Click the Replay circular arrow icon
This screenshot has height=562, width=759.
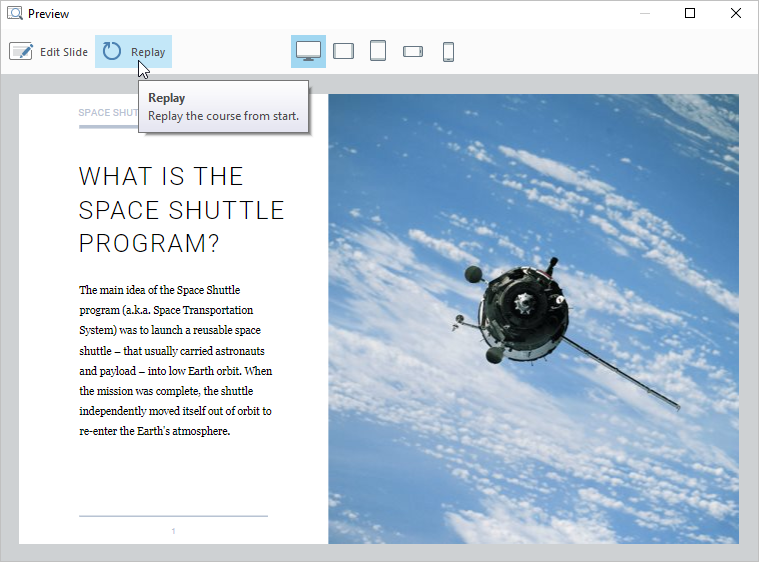[x=112, y=52]
